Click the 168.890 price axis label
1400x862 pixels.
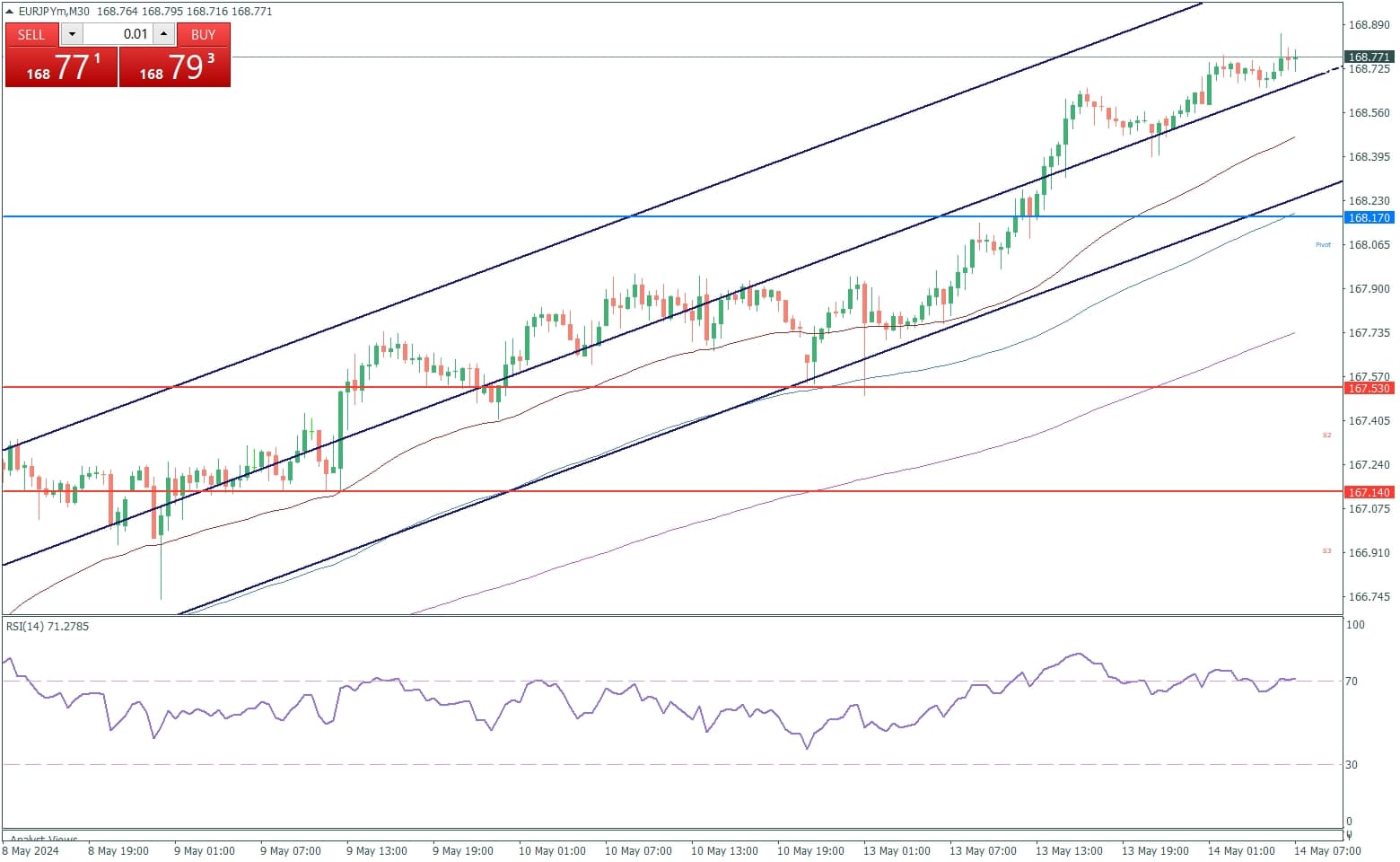coord(1369,25)
